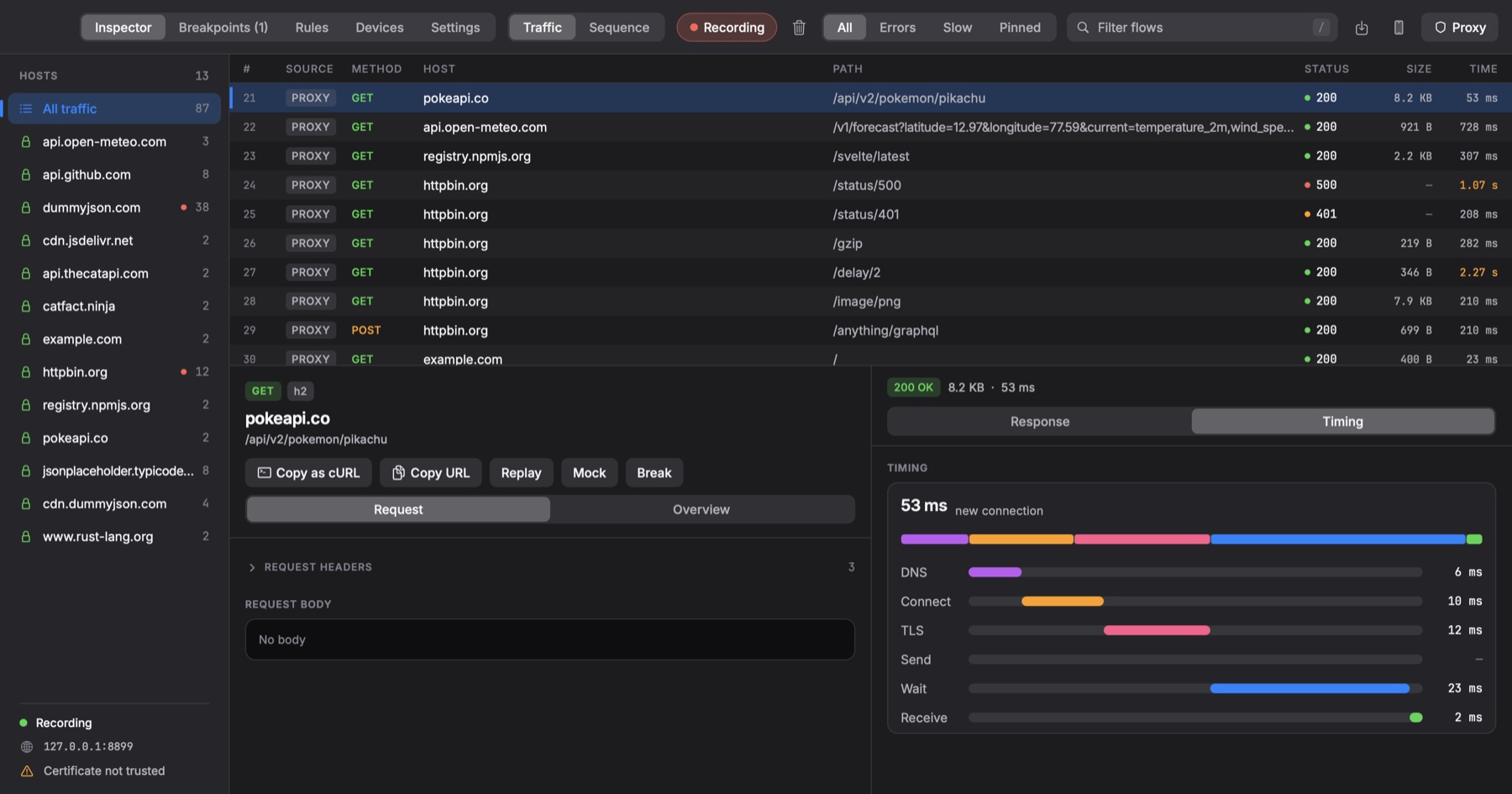Screen dimensions: 1512x794
Task: Switch to Sequence view
Action: click(619, 27)
